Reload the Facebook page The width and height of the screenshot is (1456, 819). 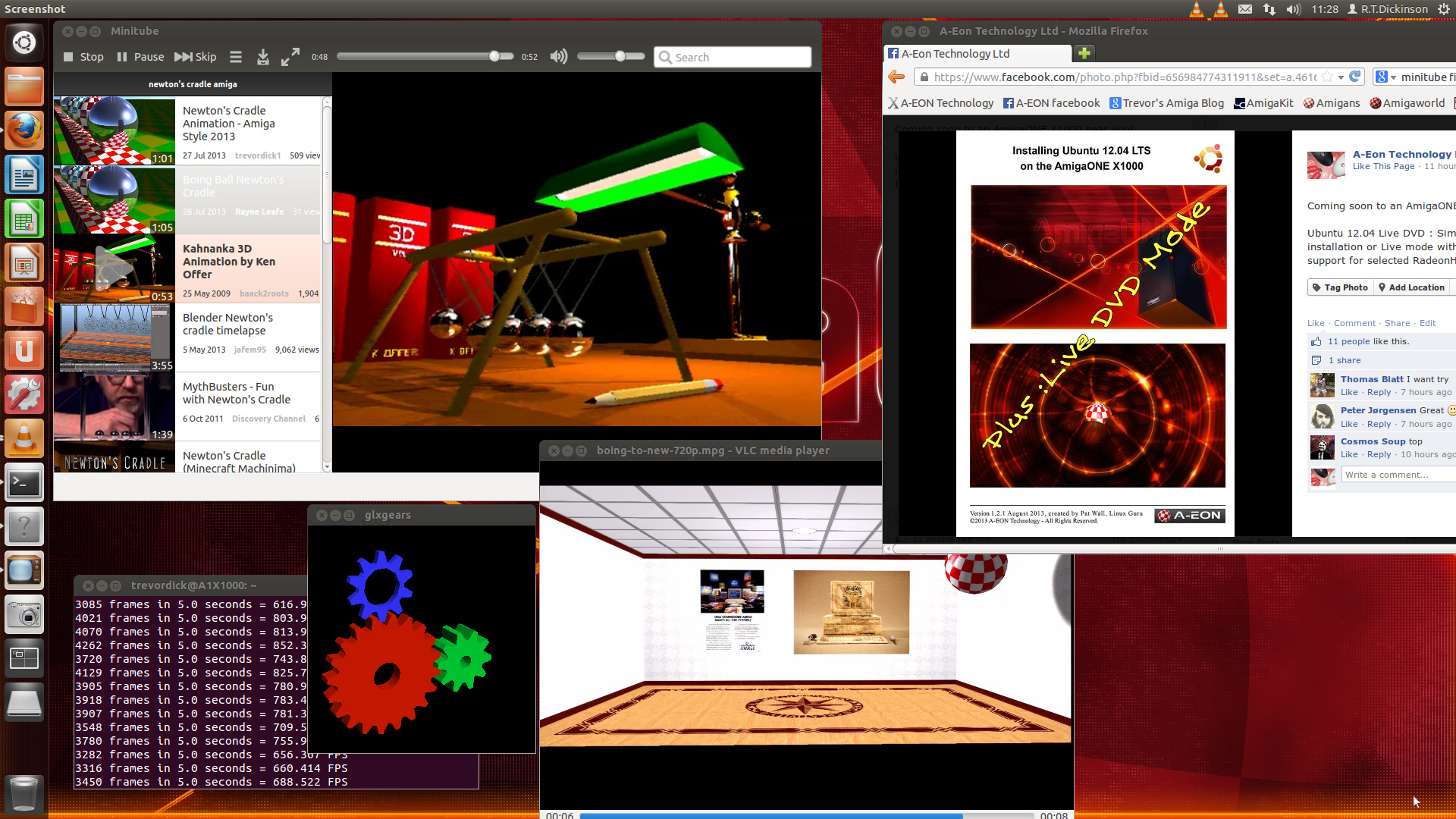[x=1355, y=77]
